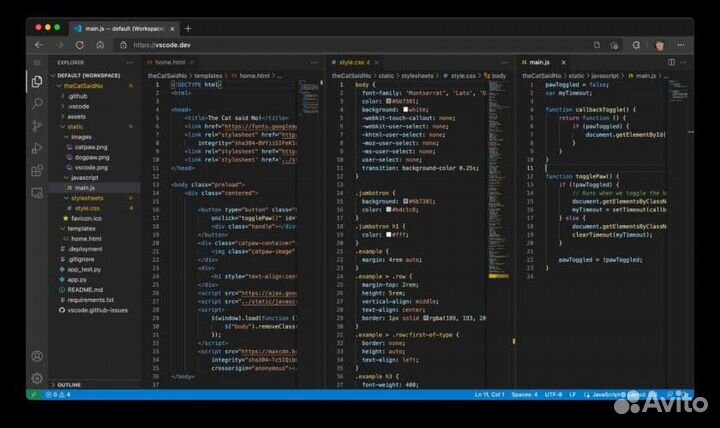Open the Search view in activity bar
Screen dimensions: 720x428
pos(37,103)
